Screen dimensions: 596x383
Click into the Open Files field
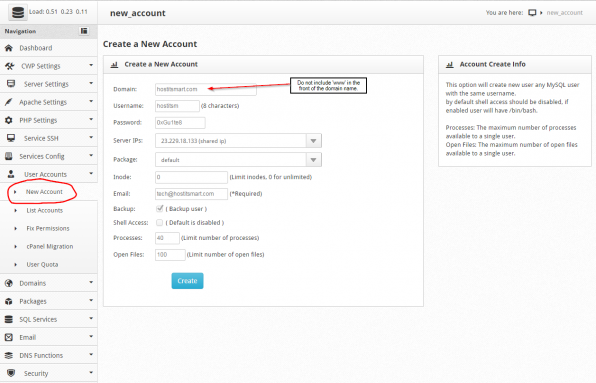click(x=170, y=255)
